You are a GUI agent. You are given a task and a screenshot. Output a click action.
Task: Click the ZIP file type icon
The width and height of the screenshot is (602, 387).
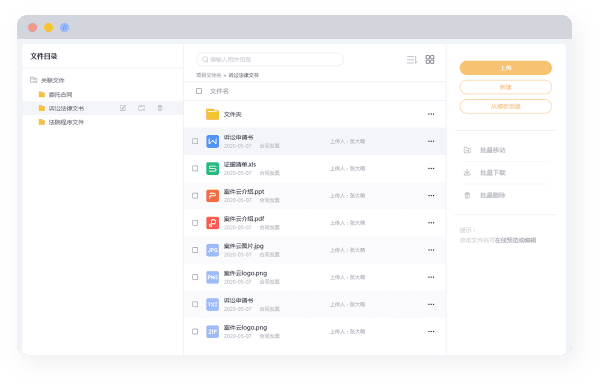[212, 332]
